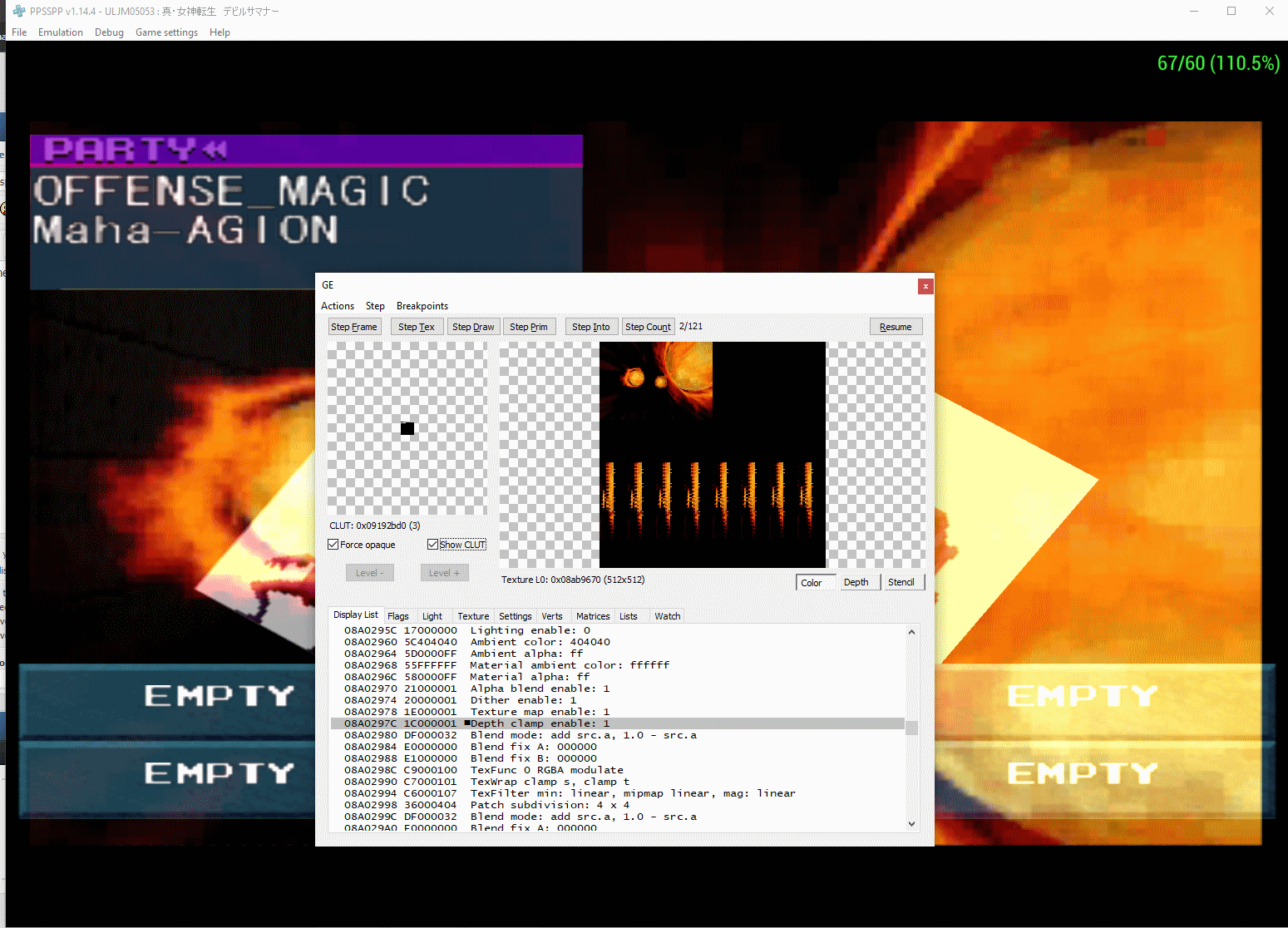1288x928 pixels.
Task: Switch to the Verts tab
Action: (x=552, y=616)
